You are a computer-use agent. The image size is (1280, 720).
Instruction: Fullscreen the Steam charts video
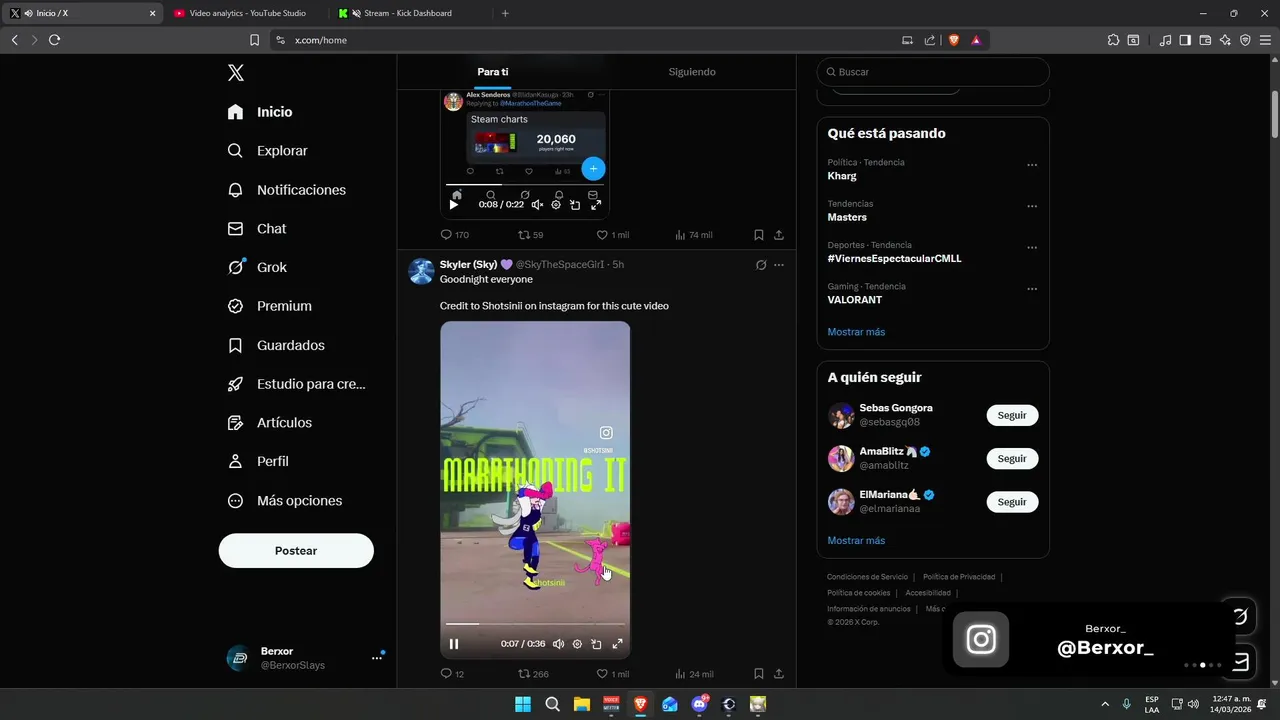pos(596,205)
